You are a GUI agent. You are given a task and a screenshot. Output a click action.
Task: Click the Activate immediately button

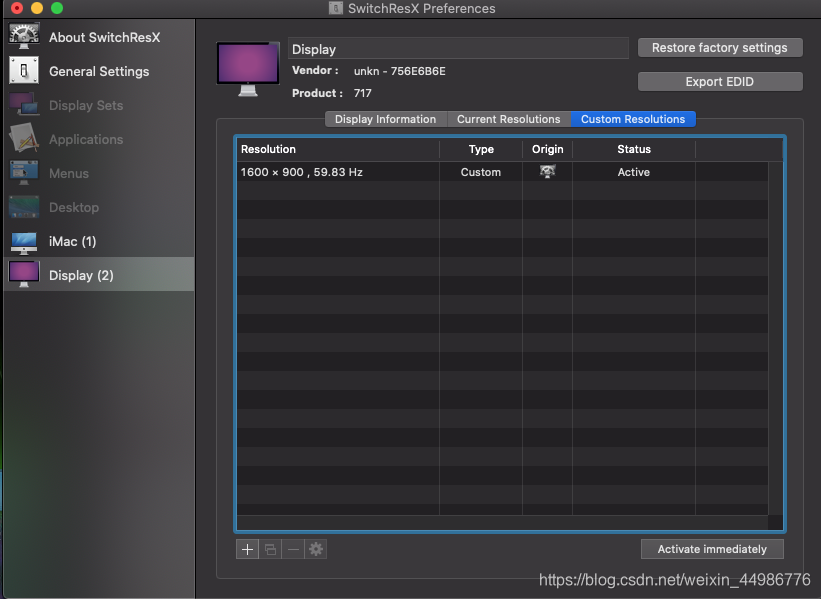712,549
